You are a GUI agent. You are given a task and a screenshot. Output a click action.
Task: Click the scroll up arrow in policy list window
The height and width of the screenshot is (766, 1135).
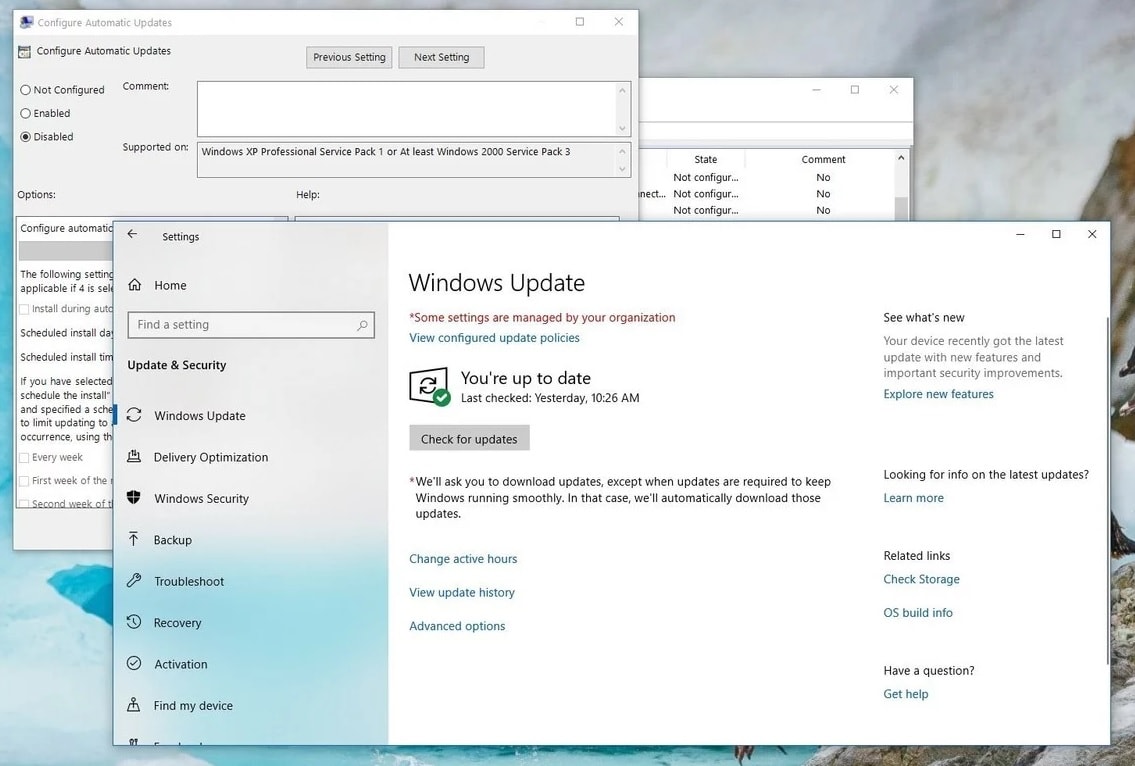(x=901, y=158)
